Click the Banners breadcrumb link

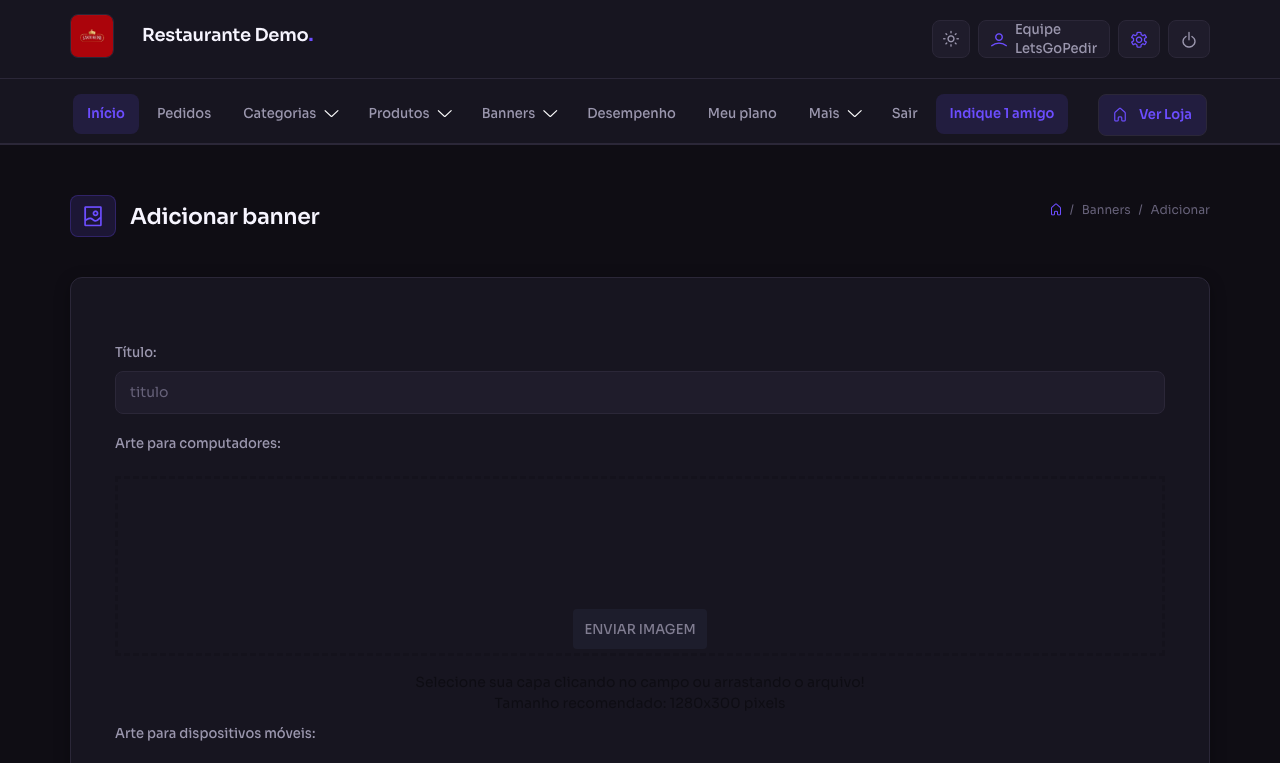pyautogui.click(x=1106, y=209)
